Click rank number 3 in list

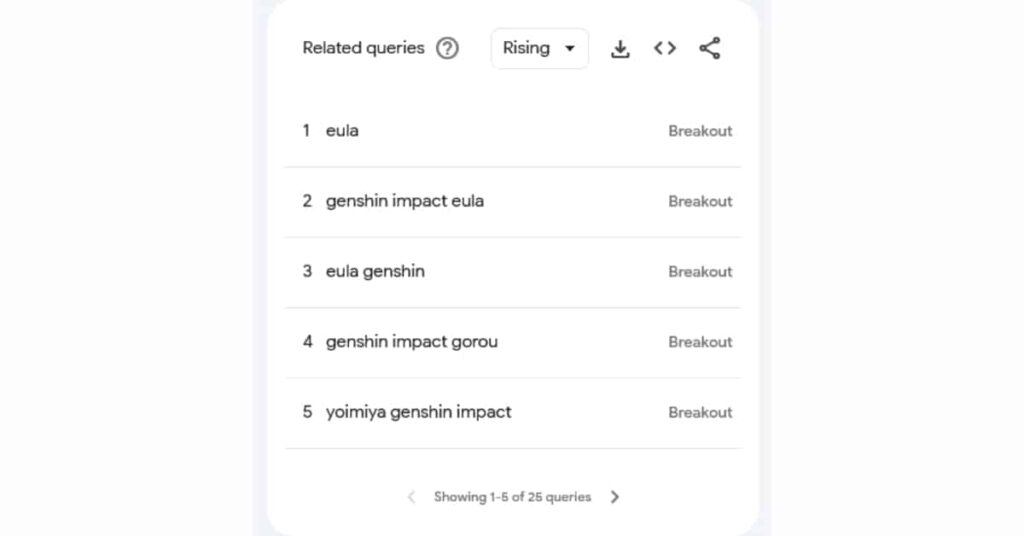(307, 271)
